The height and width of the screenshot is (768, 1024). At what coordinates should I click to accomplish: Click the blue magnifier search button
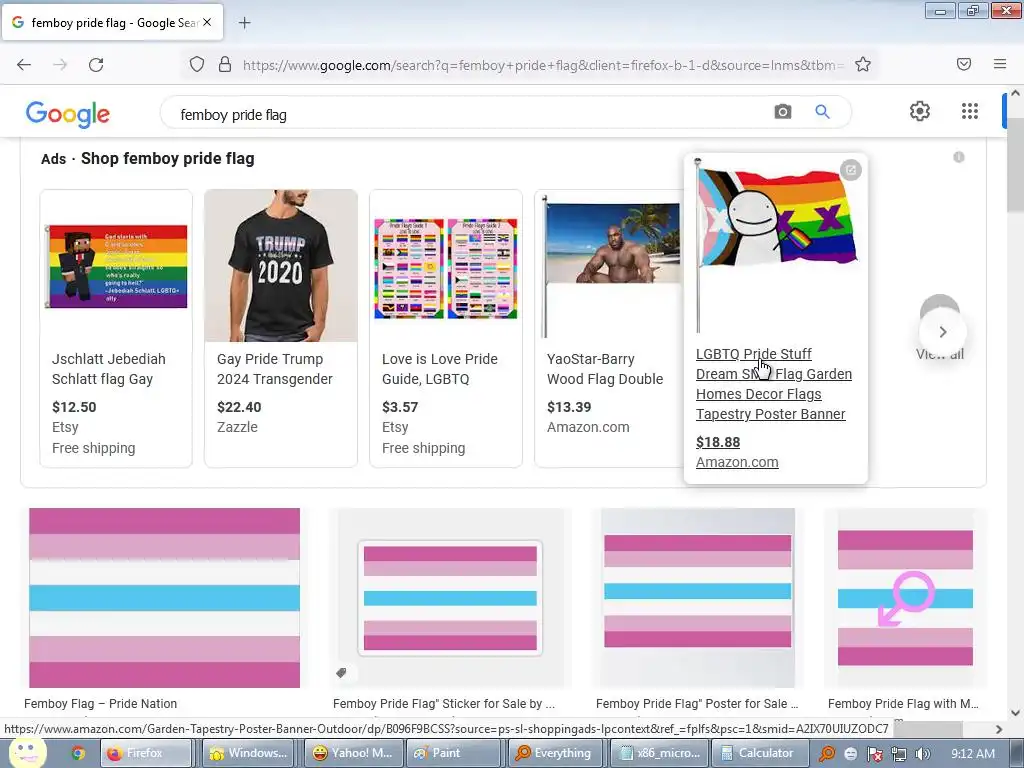pyautogui.click(x=822, y=112)
